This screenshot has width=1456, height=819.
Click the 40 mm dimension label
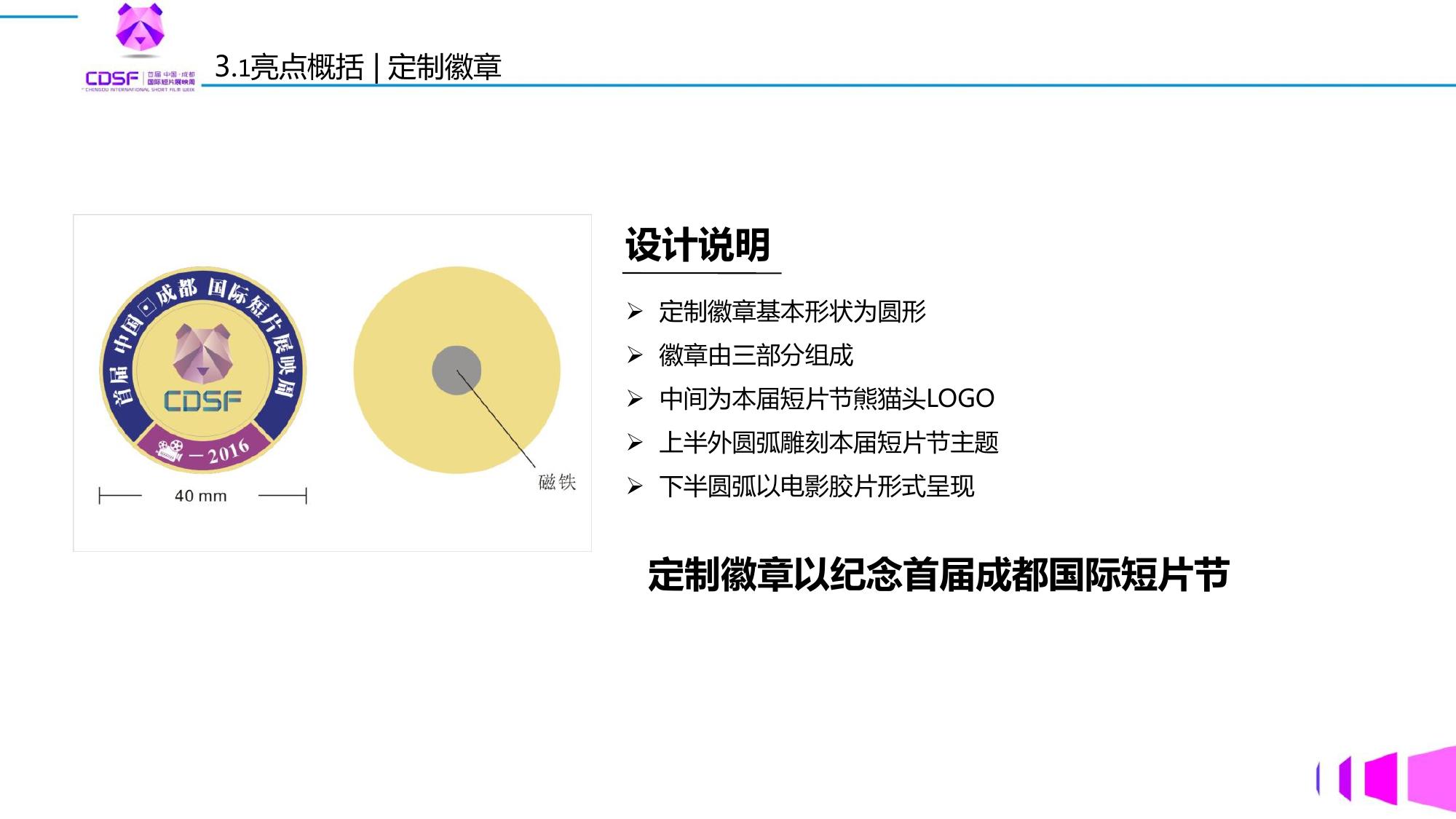[200, 496]
